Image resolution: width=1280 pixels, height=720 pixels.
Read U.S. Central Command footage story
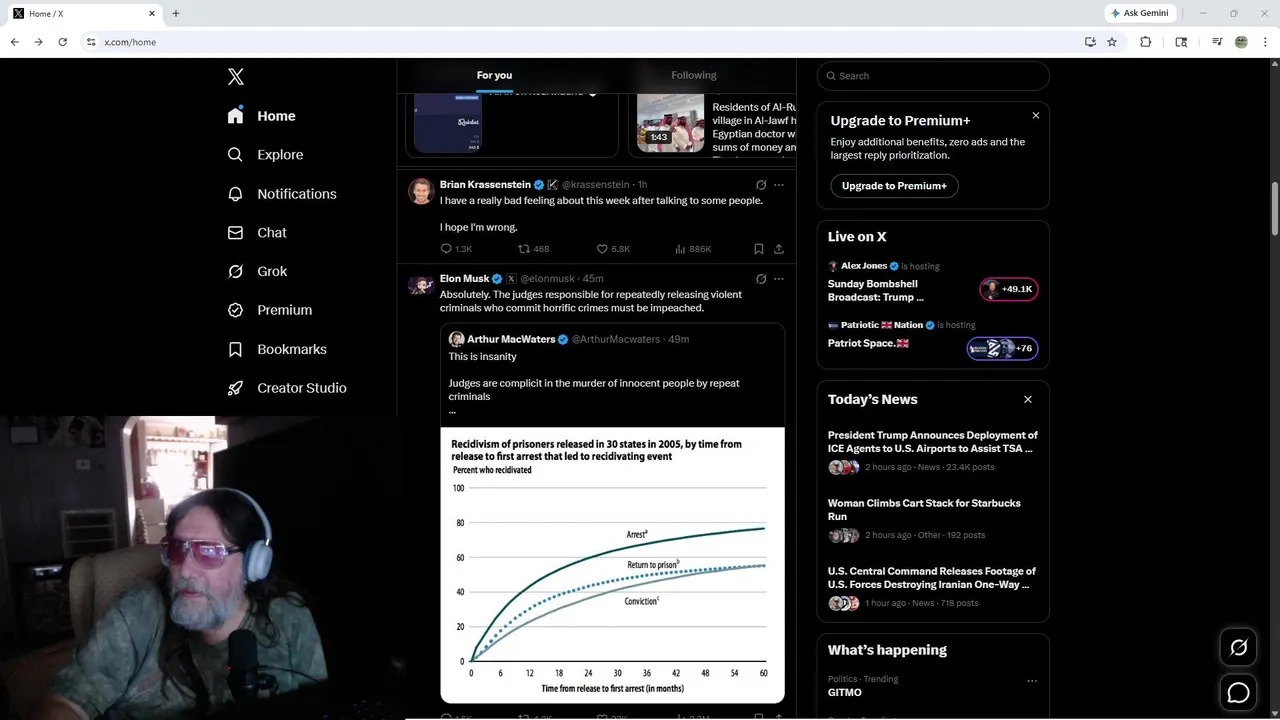point(932,590)
